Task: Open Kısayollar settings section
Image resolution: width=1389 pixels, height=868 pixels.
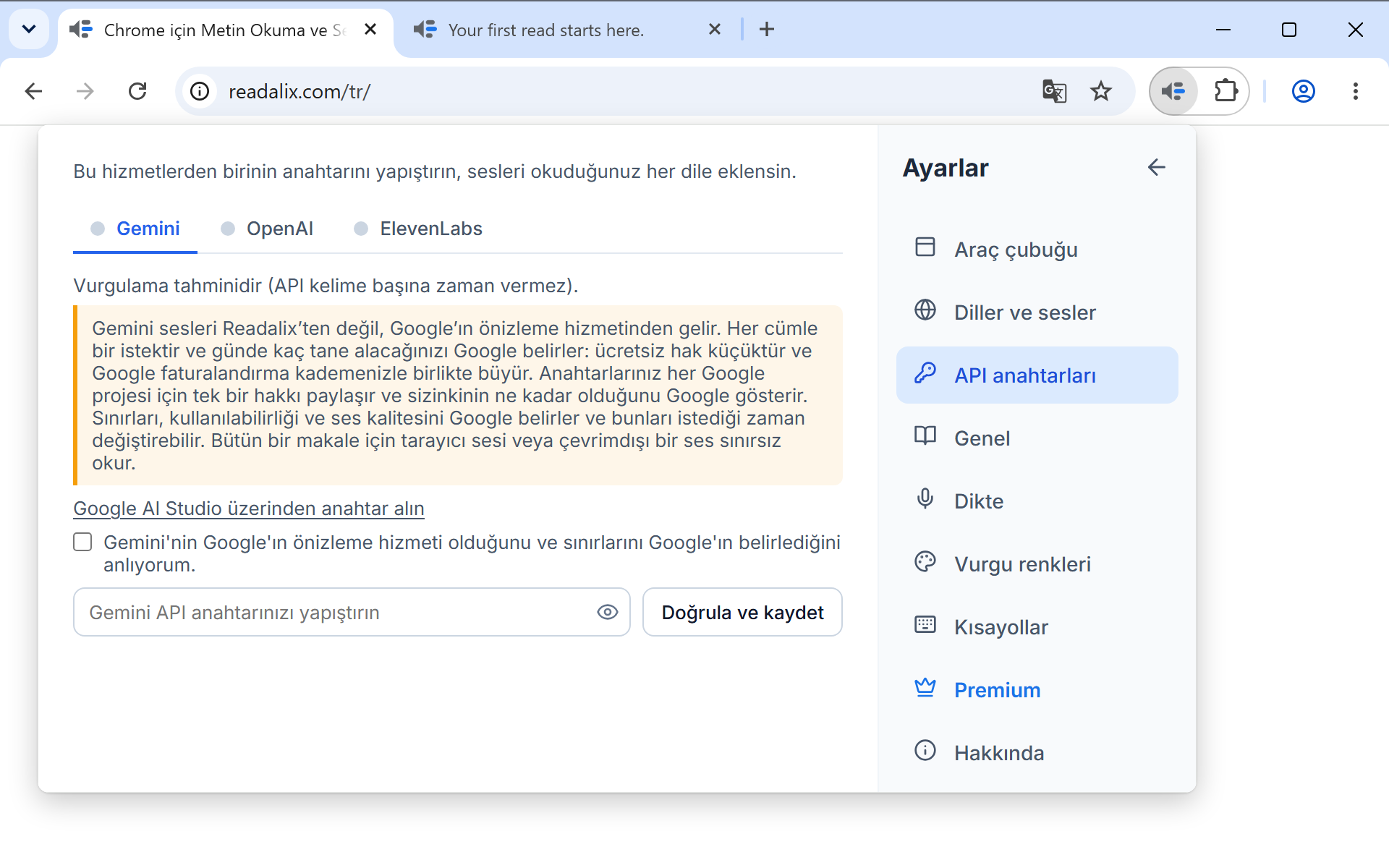Action: pyautogui.click(x=1037, y=627)
